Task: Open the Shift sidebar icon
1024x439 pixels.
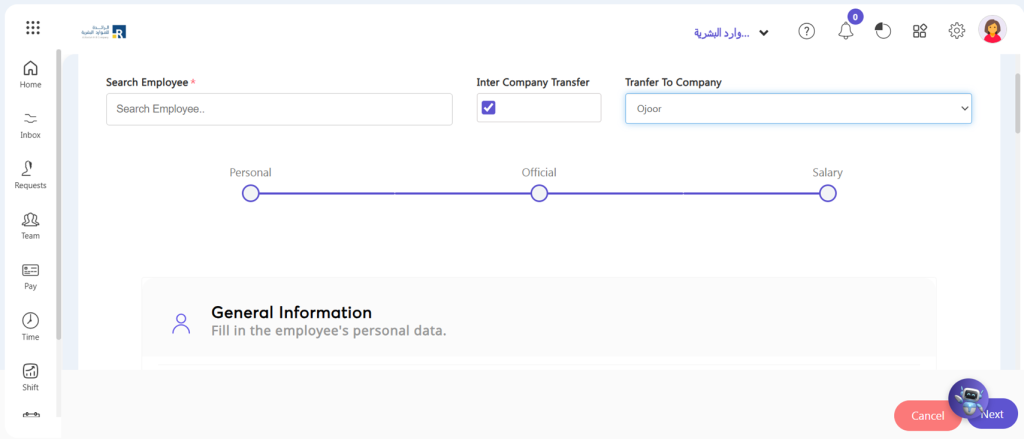Action: pos(30,377)
